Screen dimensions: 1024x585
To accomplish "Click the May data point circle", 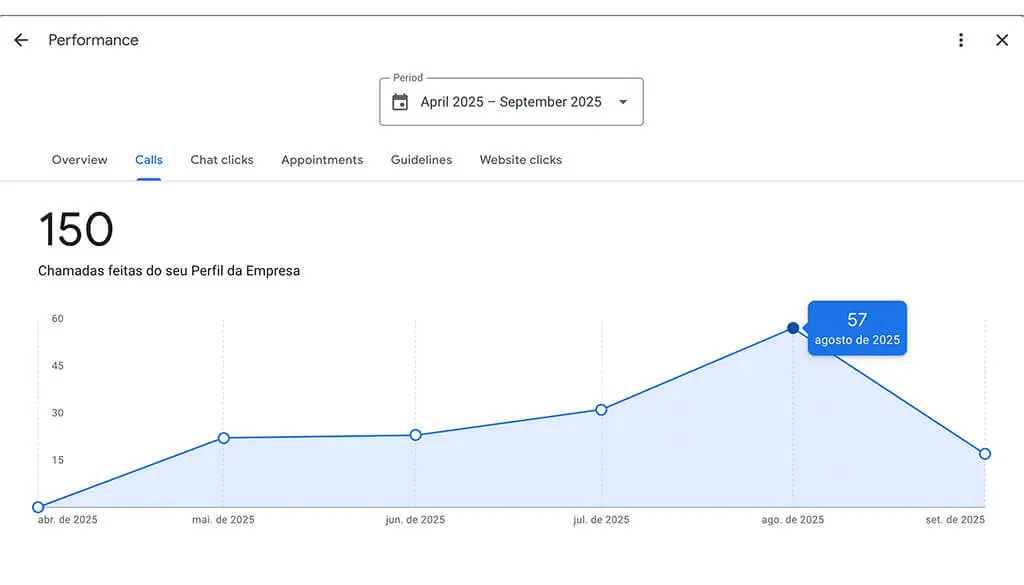I will (x=221, y=437).
